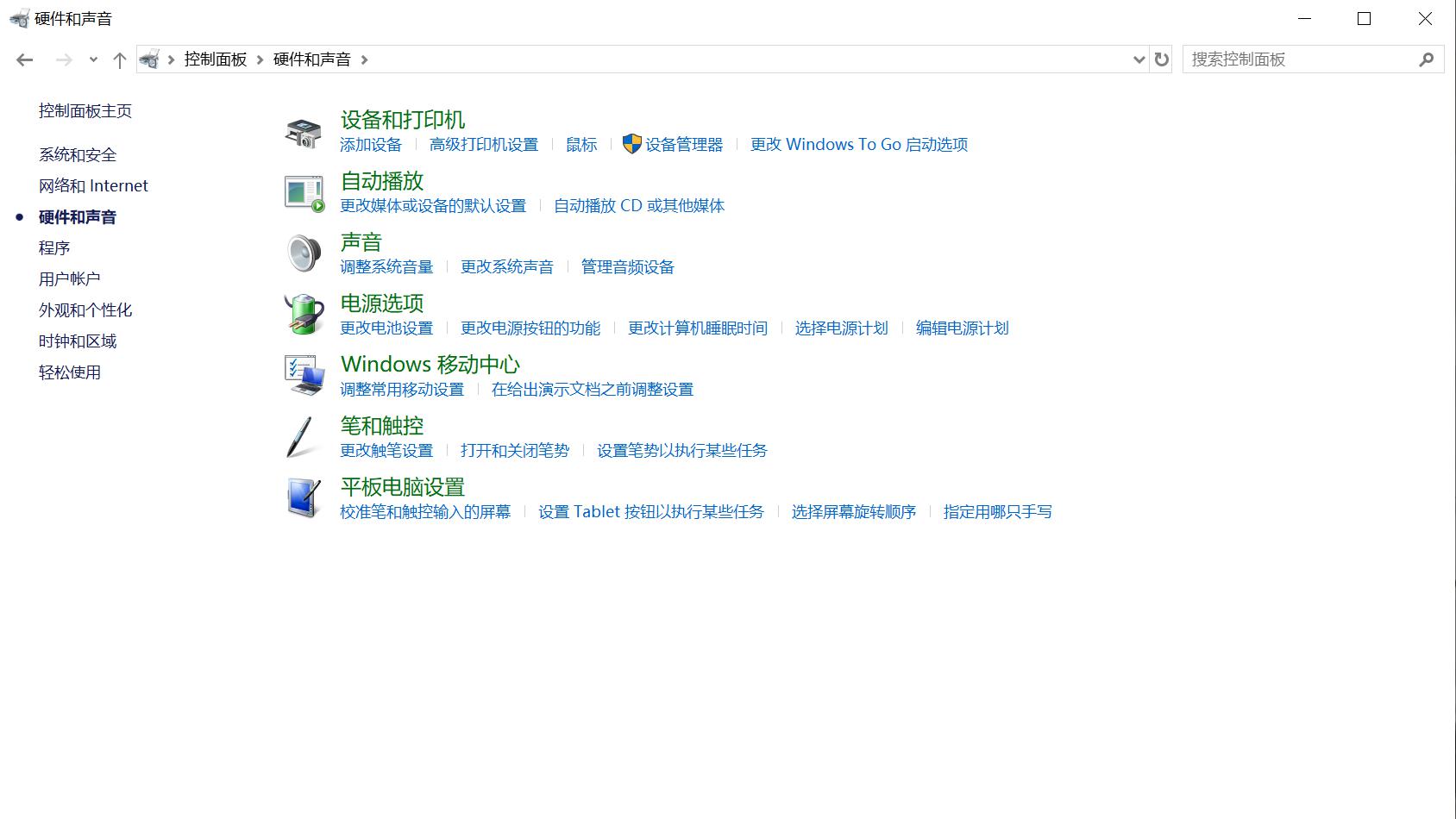
Task: Click the Devices and Printers printer icon
Action: click(304, 133)
